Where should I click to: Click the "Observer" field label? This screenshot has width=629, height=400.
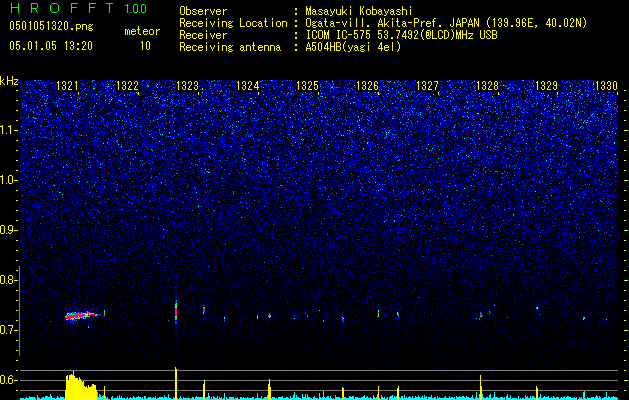[x=203, y=11]
